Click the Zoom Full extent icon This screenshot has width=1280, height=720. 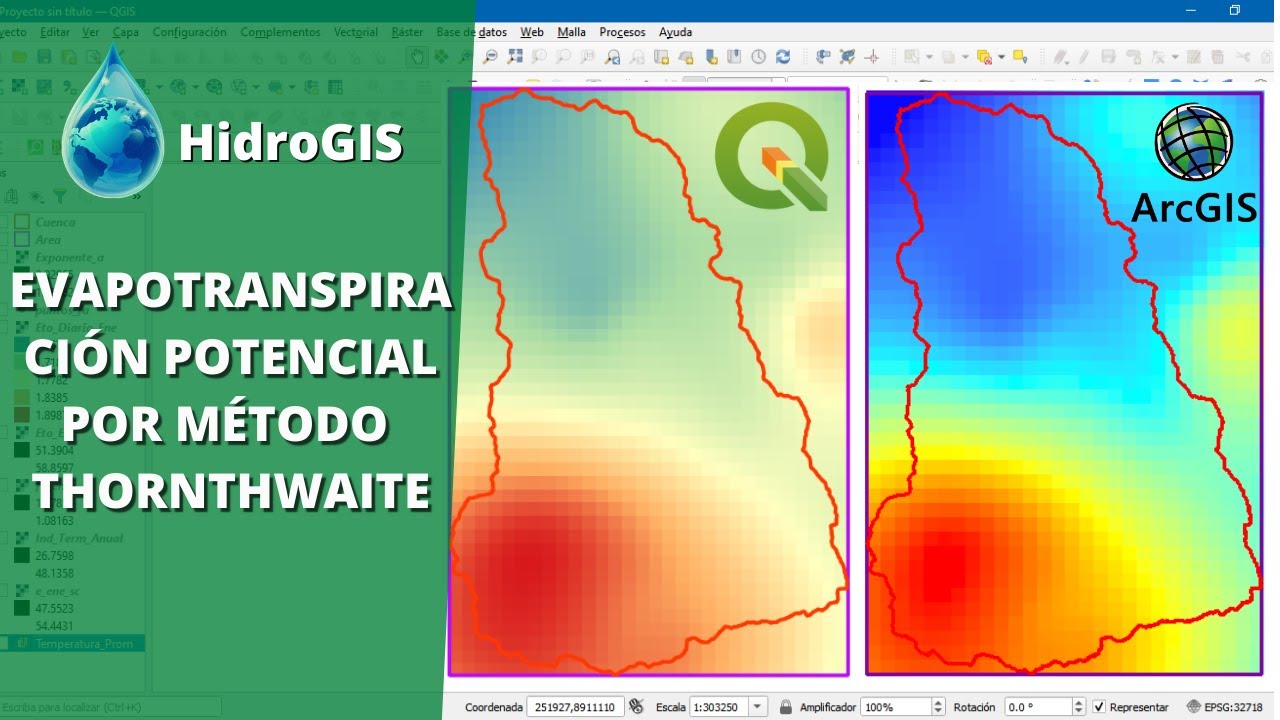tap(515, 57)
